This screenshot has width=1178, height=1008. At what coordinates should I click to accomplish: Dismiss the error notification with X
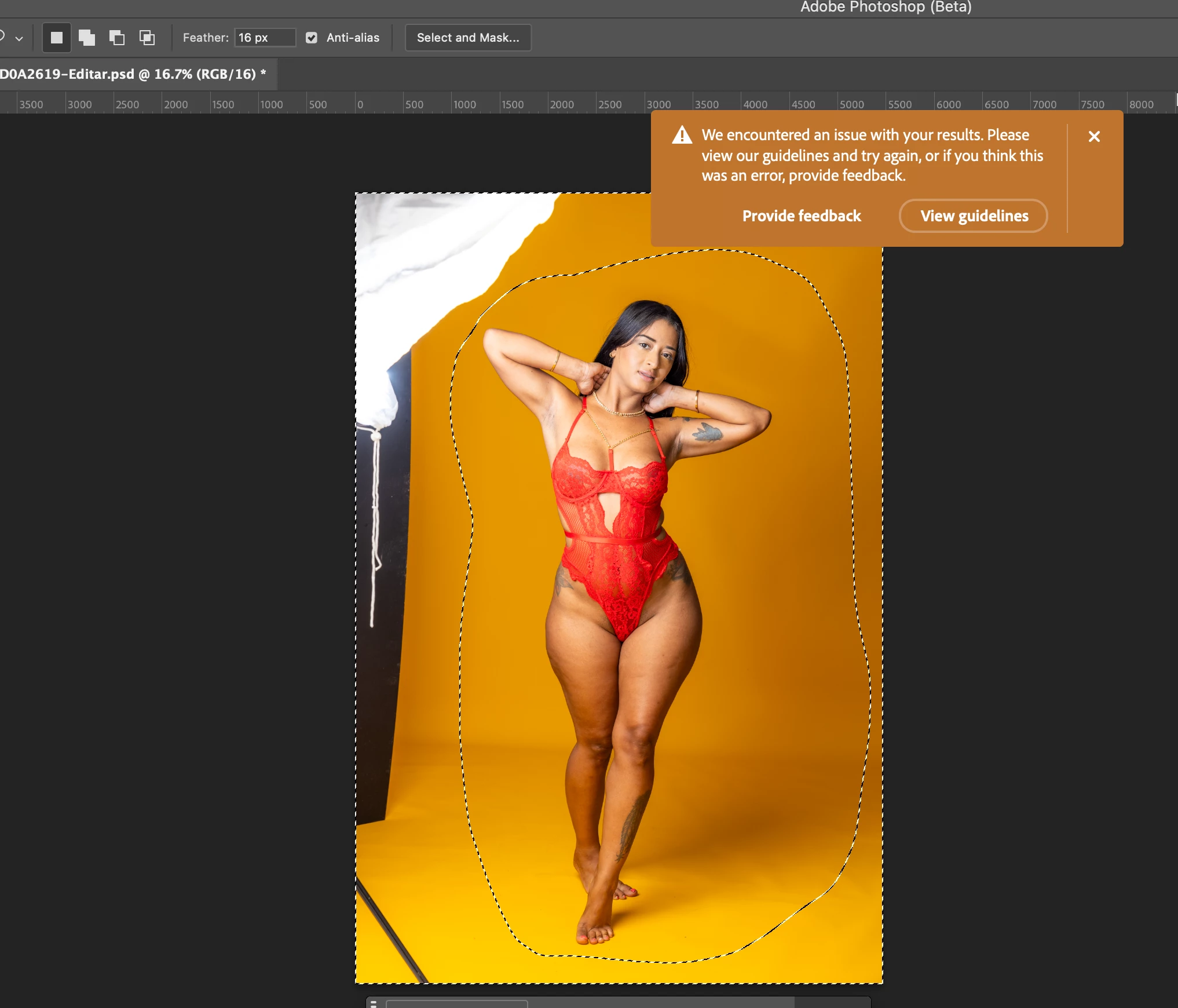pos(1093,137)
